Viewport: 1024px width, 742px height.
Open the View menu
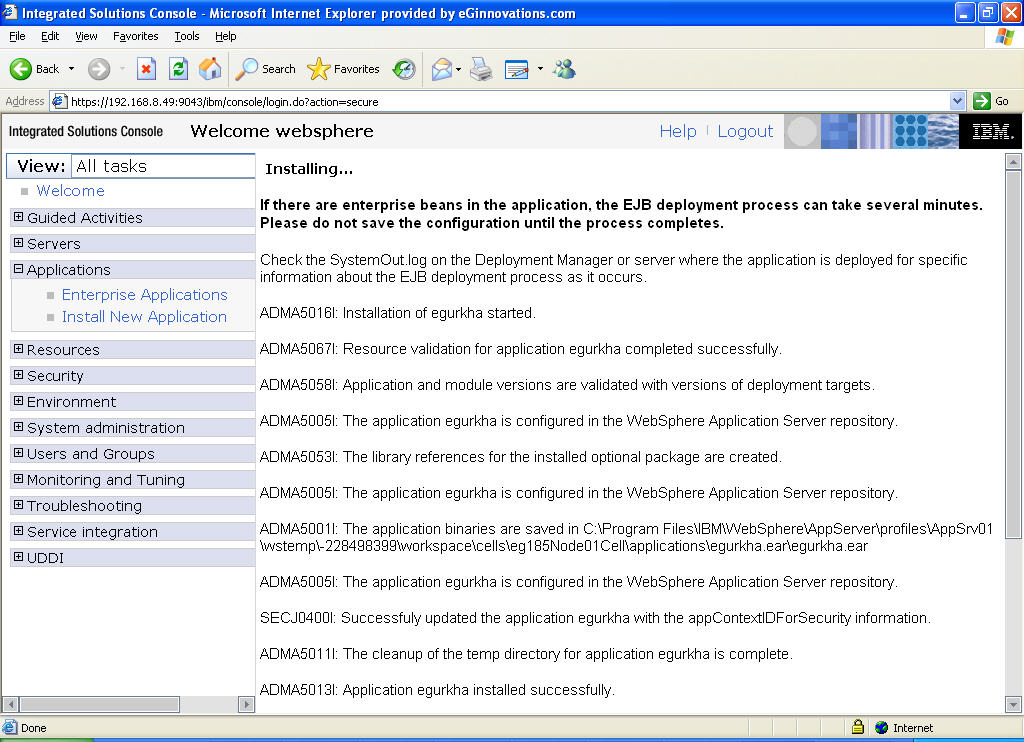click(86, 36)
